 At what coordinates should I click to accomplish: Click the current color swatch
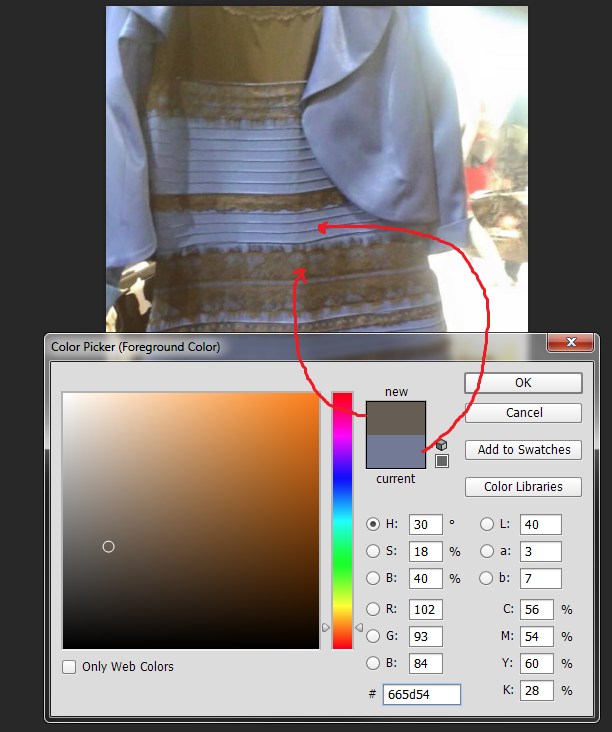click(x=396, y=451)
